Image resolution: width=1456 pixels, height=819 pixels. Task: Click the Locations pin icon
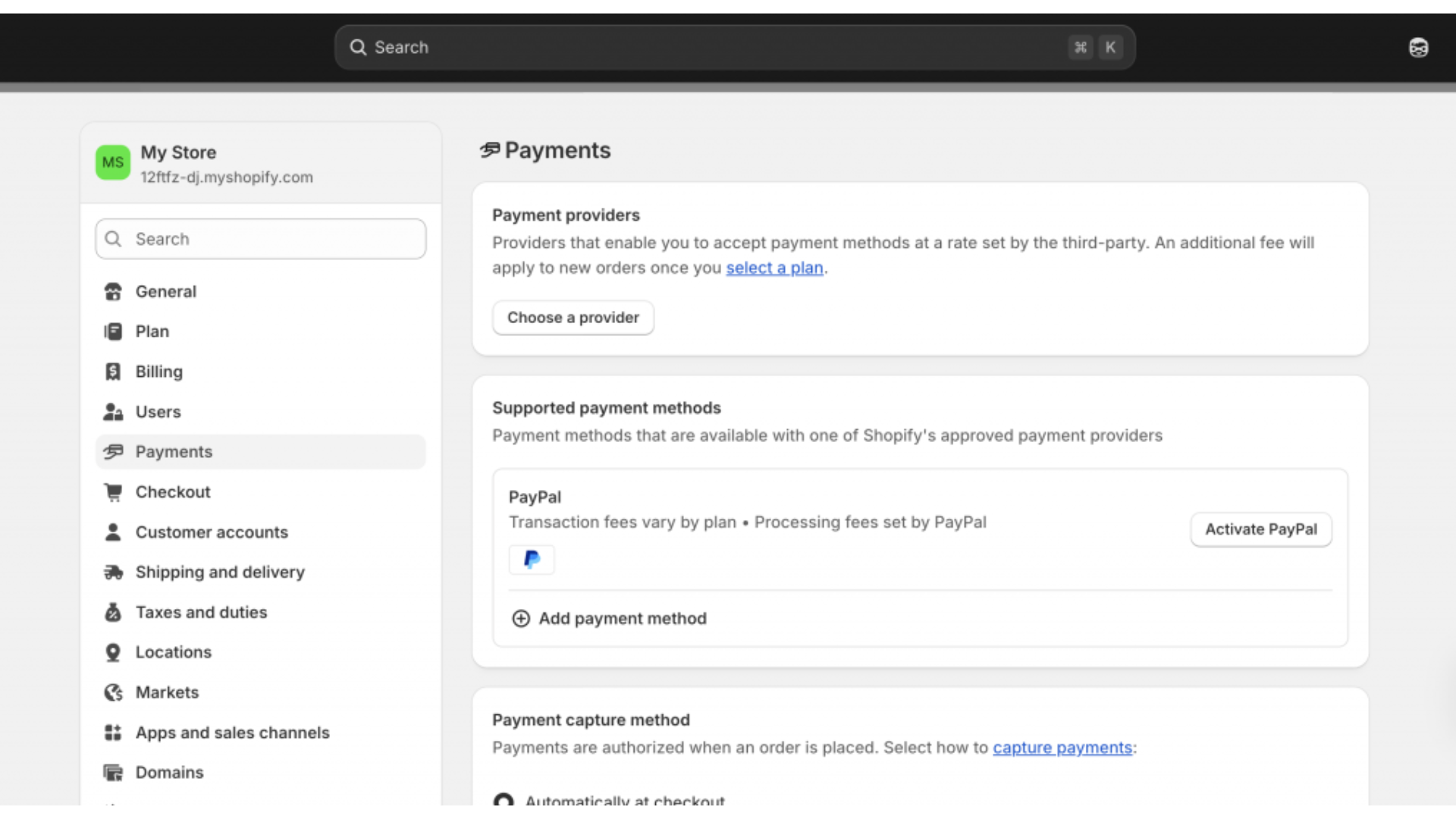pos(113,653)
